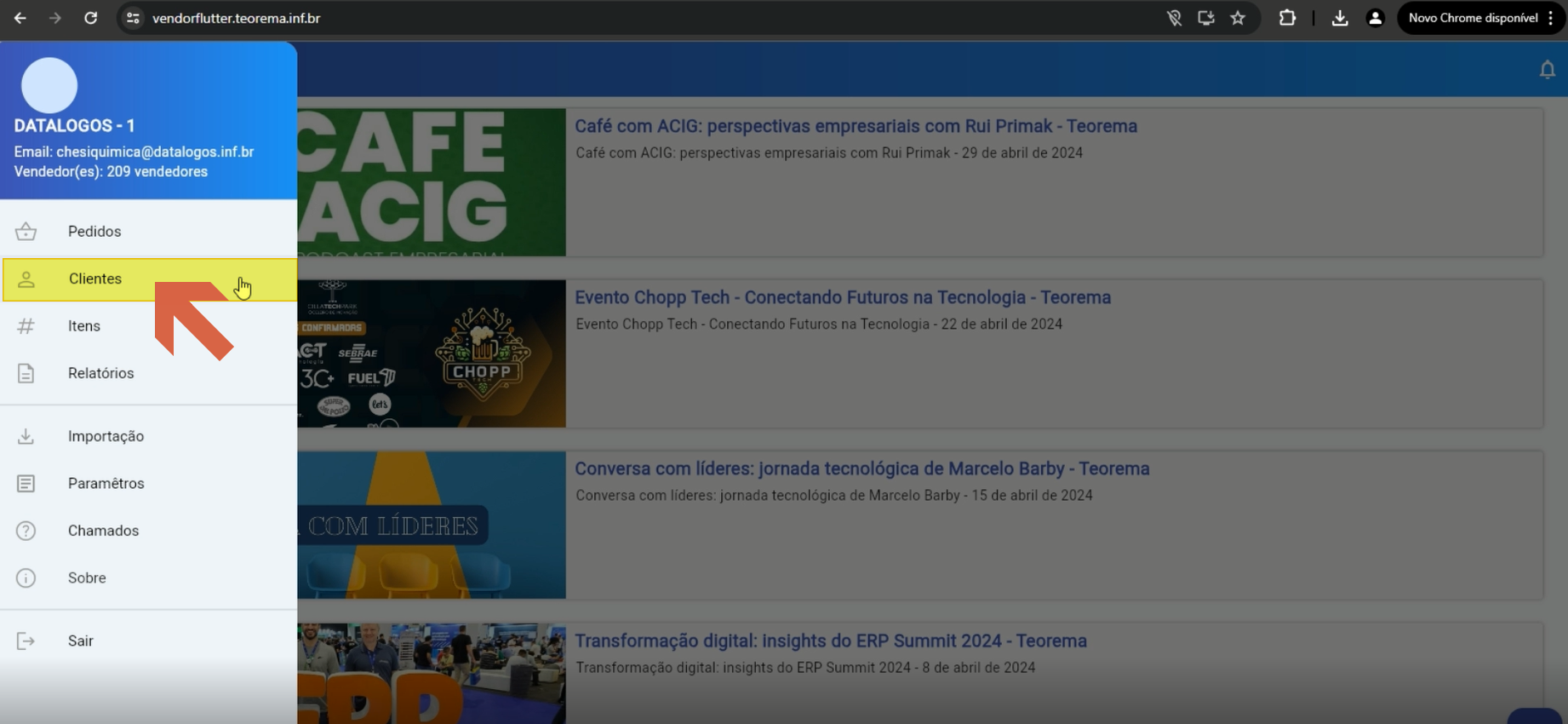Open the Chrome profile icon

1375,18
